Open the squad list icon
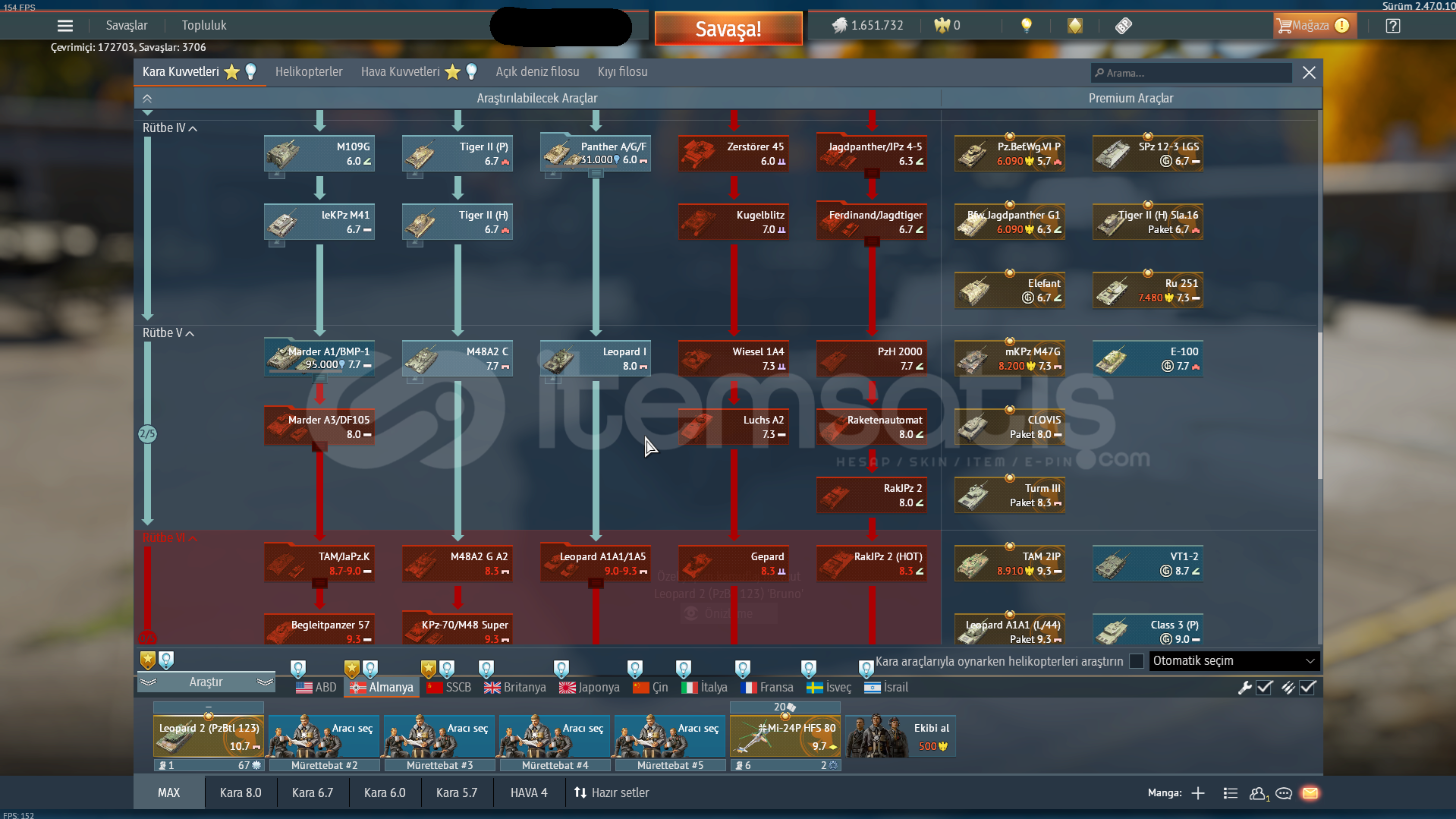Viewport: 1456px width, 819px height. 1231,793
